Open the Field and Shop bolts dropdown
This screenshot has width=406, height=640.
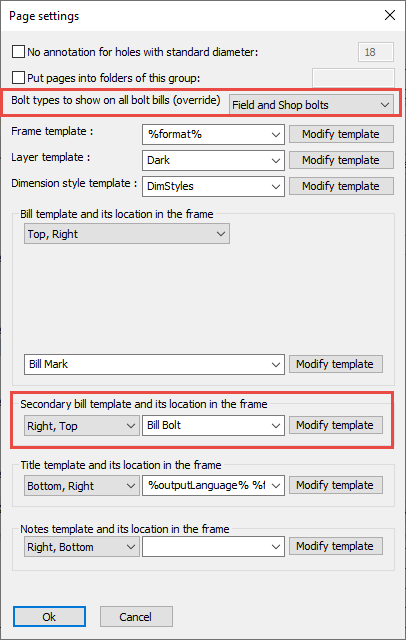point(311,105)
